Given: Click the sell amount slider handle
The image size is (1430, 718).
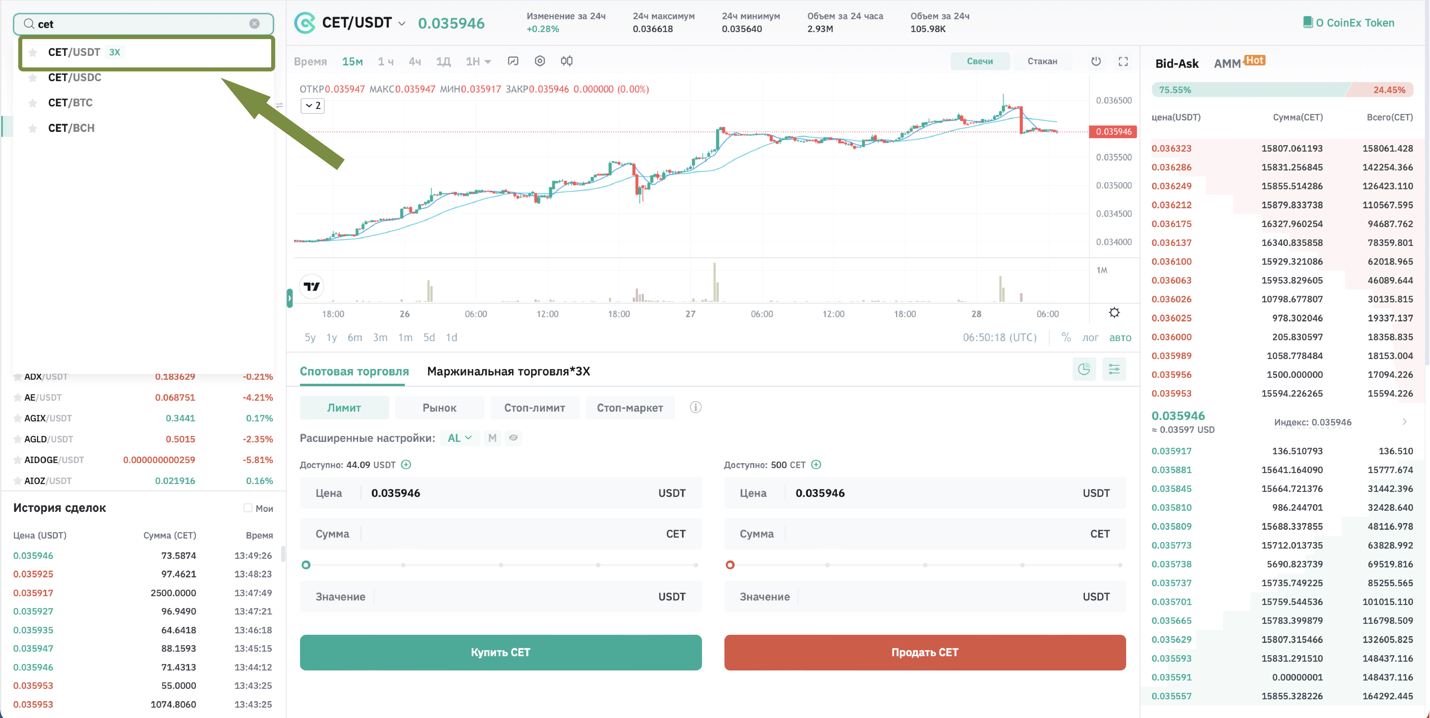Looking at the screenshot, I should click(x=730, y=565).
